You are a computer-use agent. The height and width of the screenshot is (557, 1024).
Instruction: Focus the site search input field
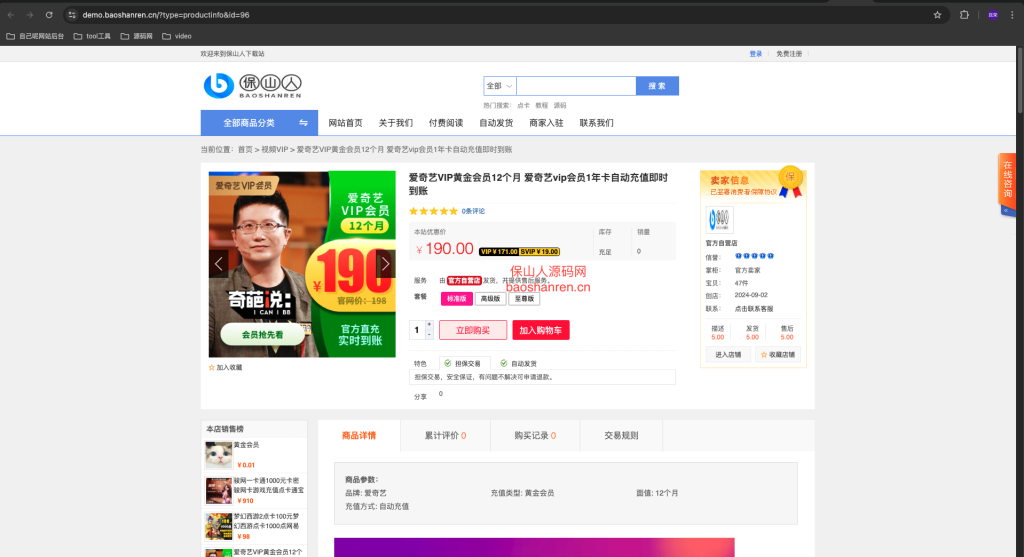[x=576, y=86]
